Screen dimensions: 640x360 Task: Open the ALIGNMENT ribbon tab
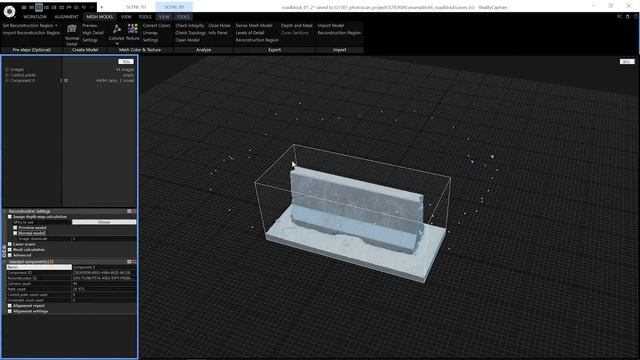pyautogui.click(x=66, y=17)
